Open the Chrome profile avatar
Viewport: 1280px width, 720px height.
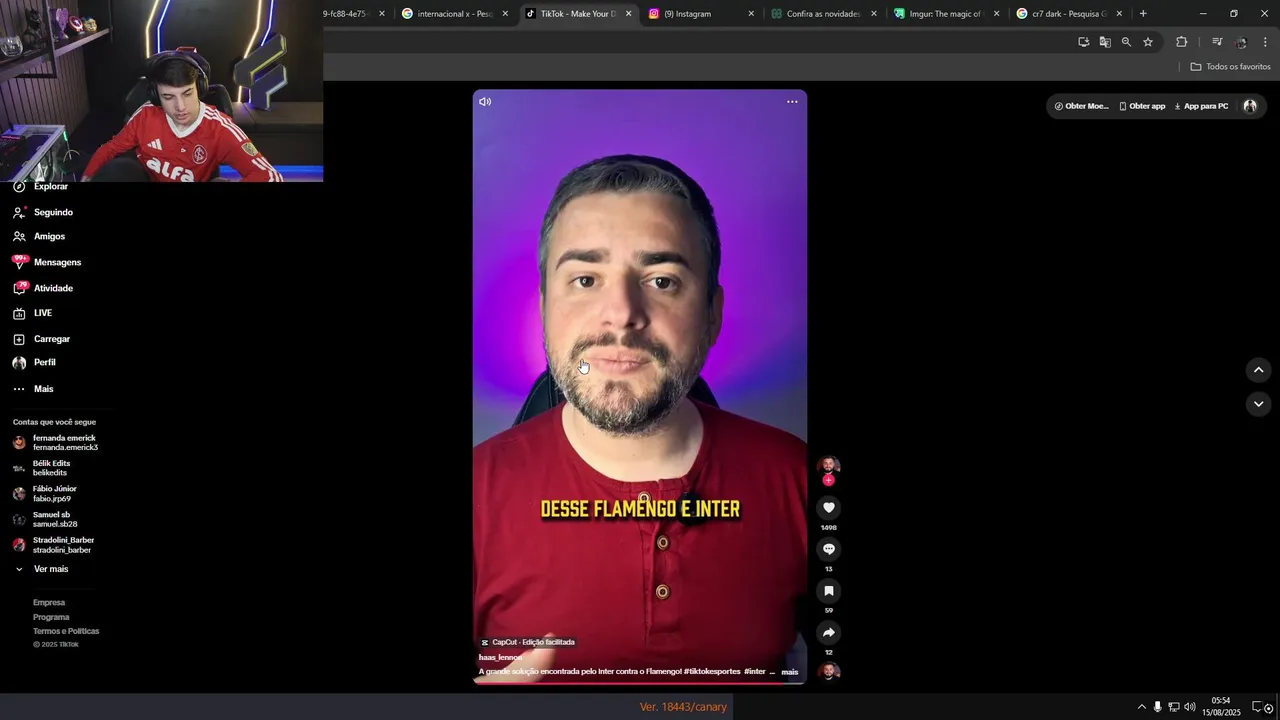[1241, 42]
